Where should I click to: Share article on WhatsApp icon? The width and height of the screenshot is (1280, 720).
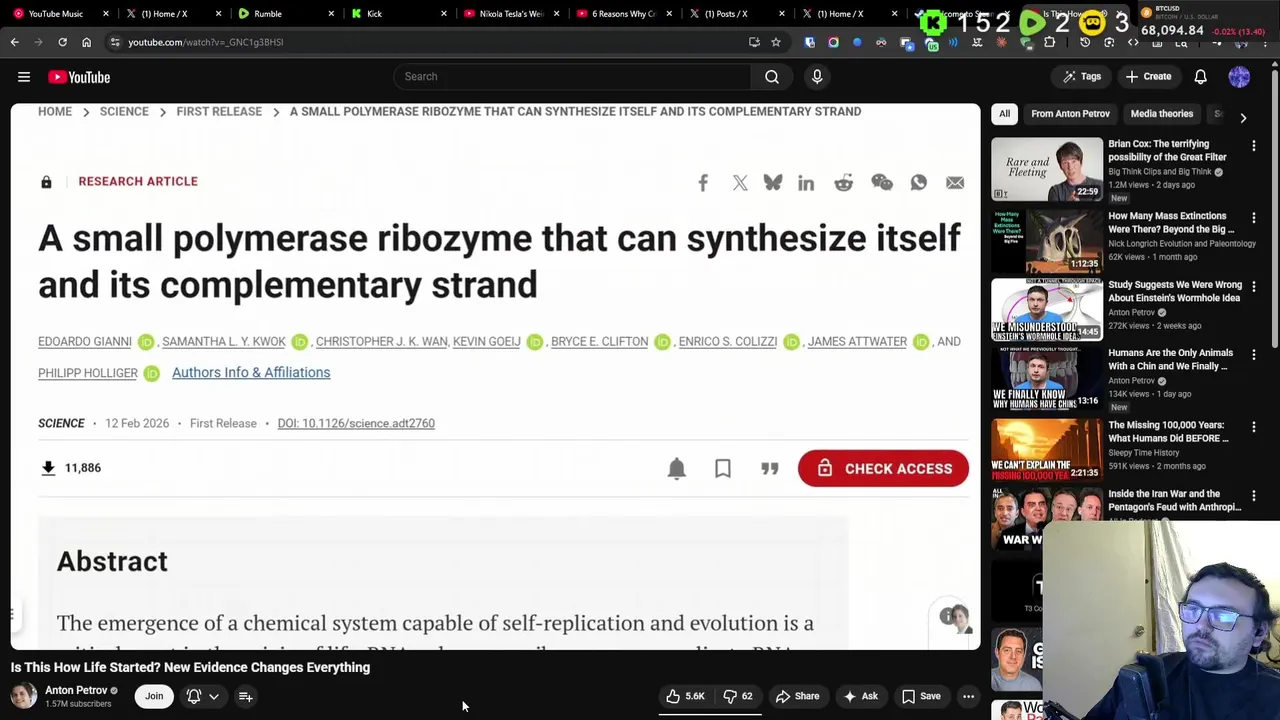tap(919, 182)
